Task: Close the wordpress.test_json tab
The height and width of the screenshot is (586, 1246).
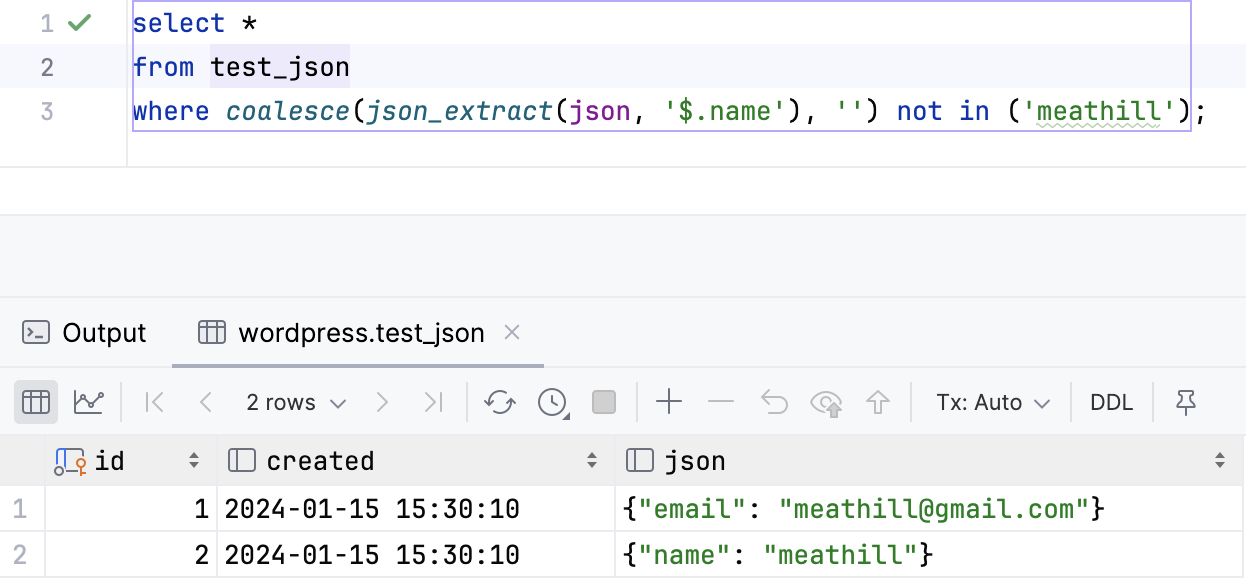Action: coord(512,332)
